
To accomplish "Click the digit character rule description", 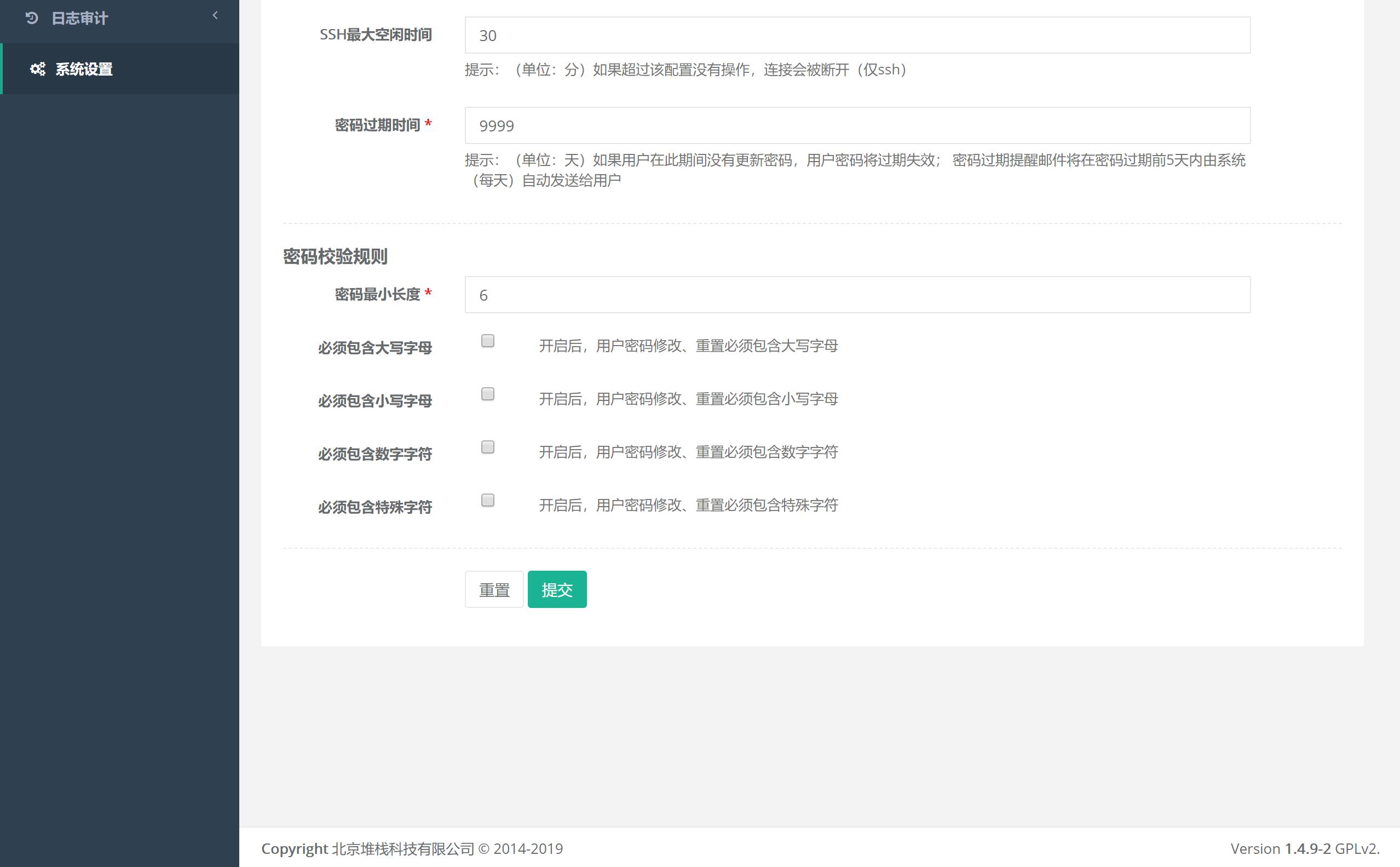I will pos(688,452).
